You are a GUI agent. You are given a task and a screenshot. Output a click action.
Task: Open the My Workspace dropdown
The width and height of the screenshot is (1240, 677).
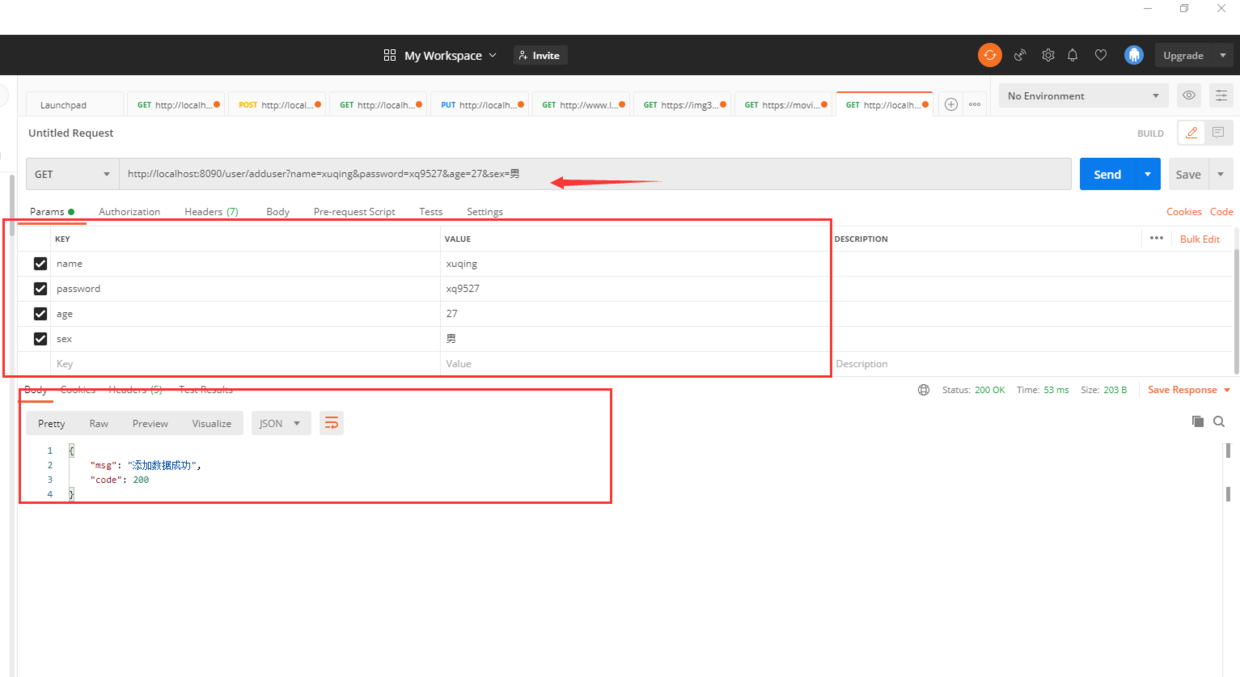pyautogui.click(x=450, y=56)
